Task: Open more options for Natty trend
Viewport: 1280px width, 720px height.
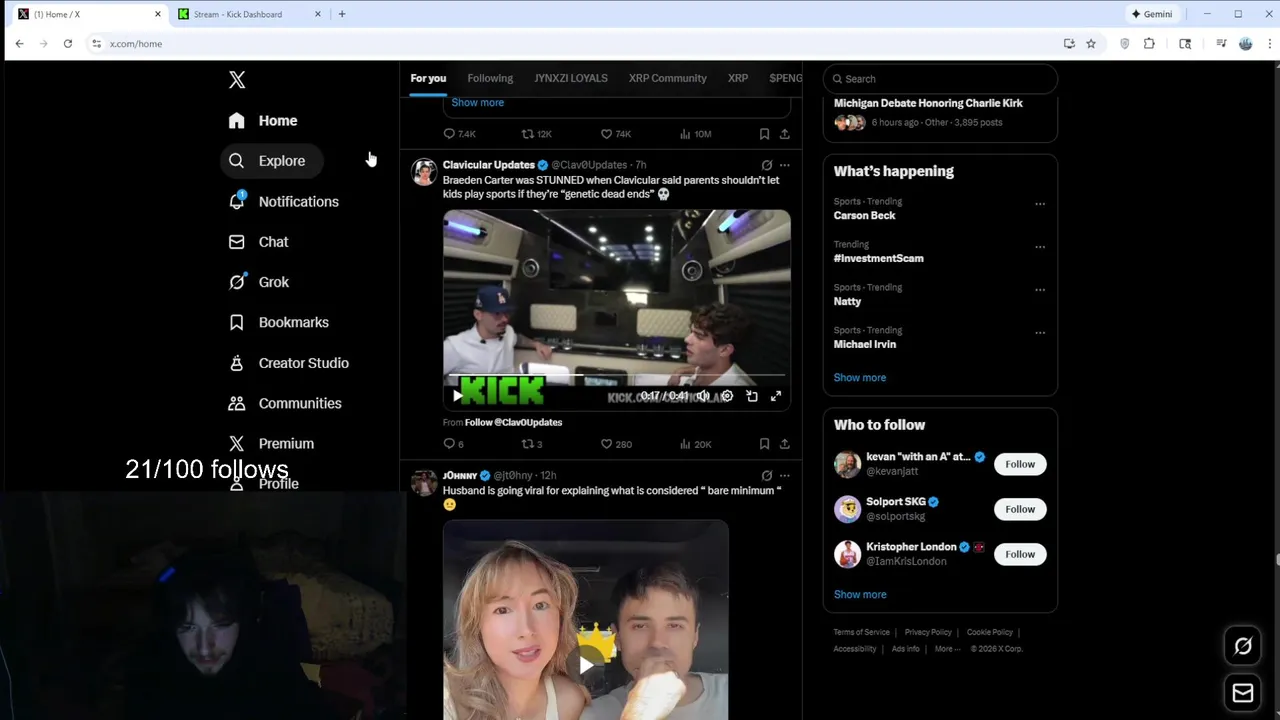Action: point(1040,290)
